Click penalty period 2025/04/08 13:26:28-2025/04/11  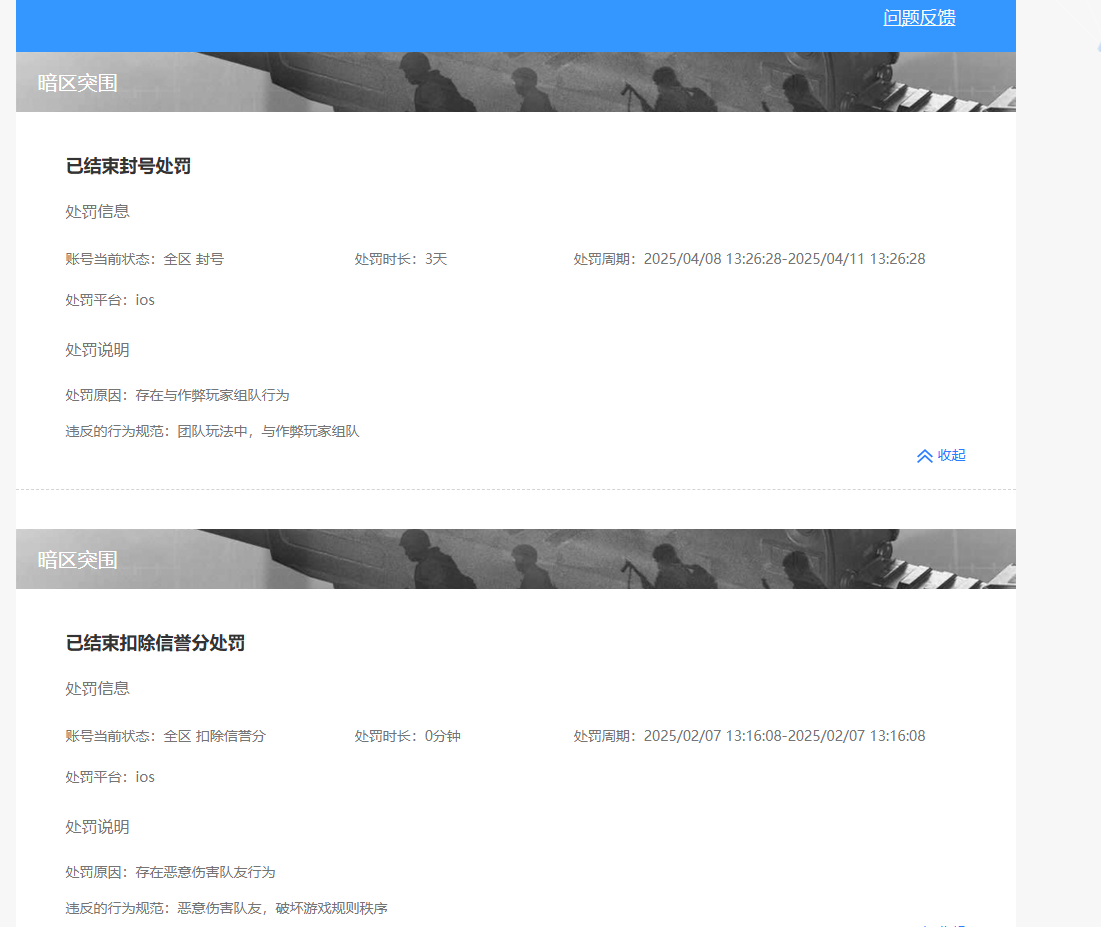pos(749,259)
